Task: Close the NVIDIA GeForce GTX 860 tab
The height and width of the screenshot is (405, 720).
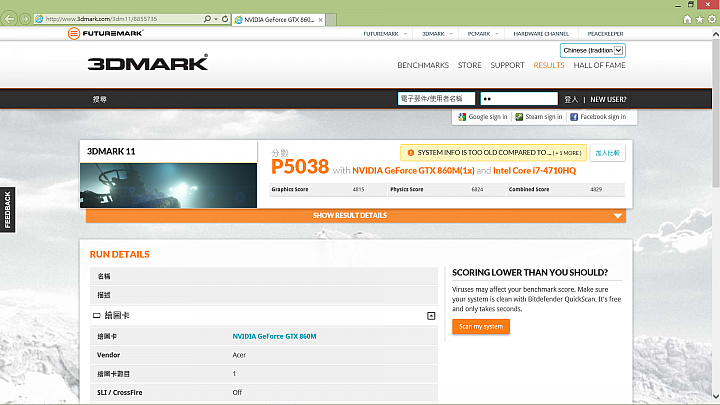Action: pos(321,20)
